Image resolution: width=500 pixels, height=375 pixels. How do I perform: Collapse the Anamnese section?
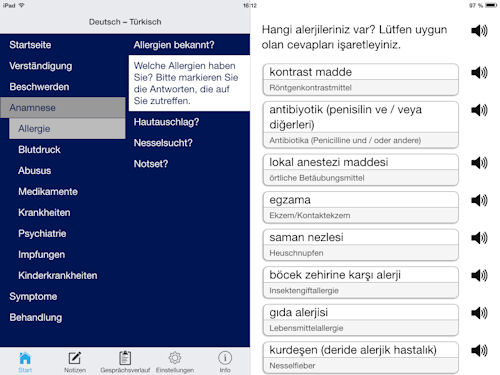pyautogui.click(x=63, y=108)
